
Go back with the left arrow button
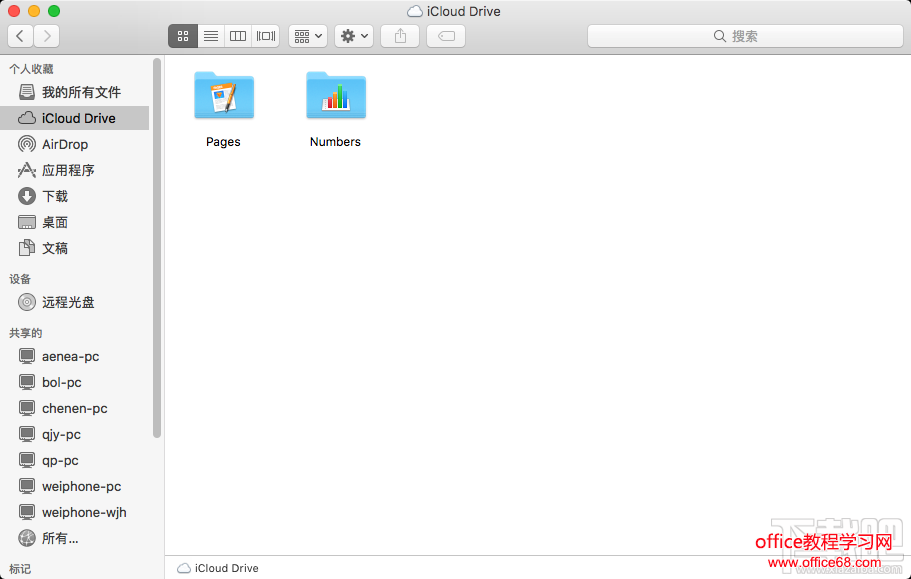click(x=20, y=36)
